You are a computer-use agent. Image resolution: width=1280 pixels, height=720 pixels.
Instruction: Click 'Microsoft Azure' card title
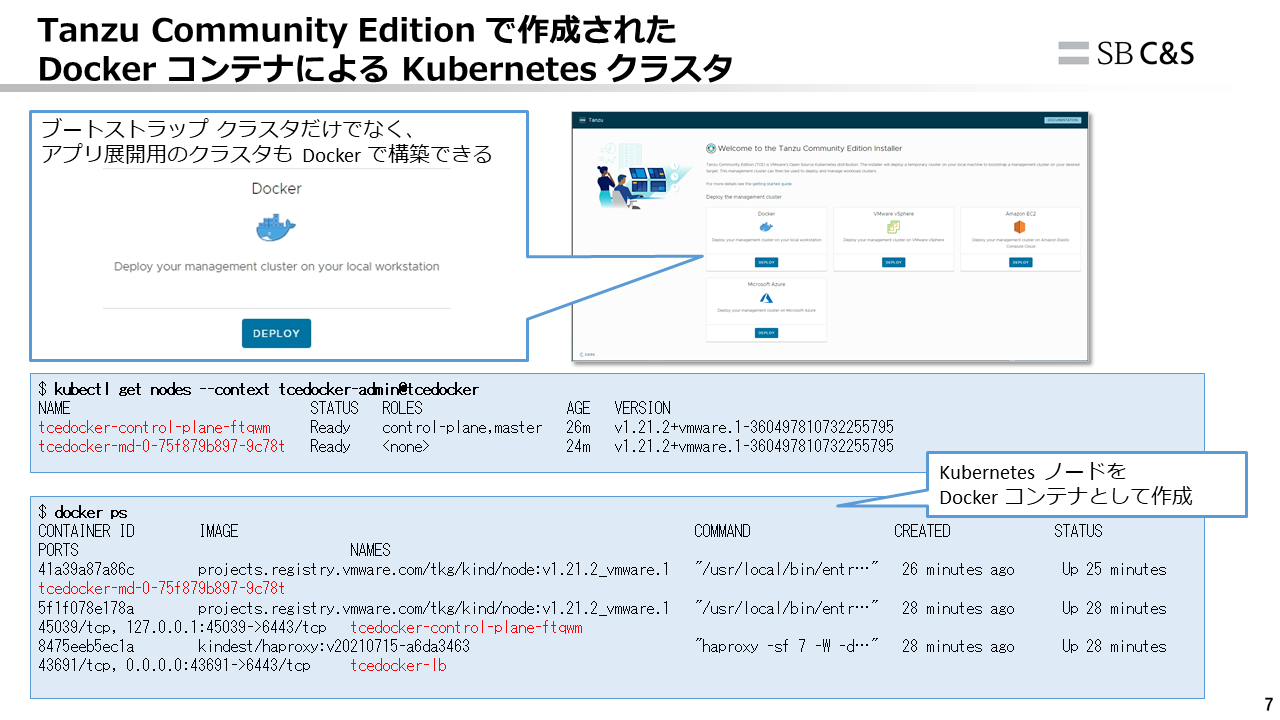click(766, 285)
